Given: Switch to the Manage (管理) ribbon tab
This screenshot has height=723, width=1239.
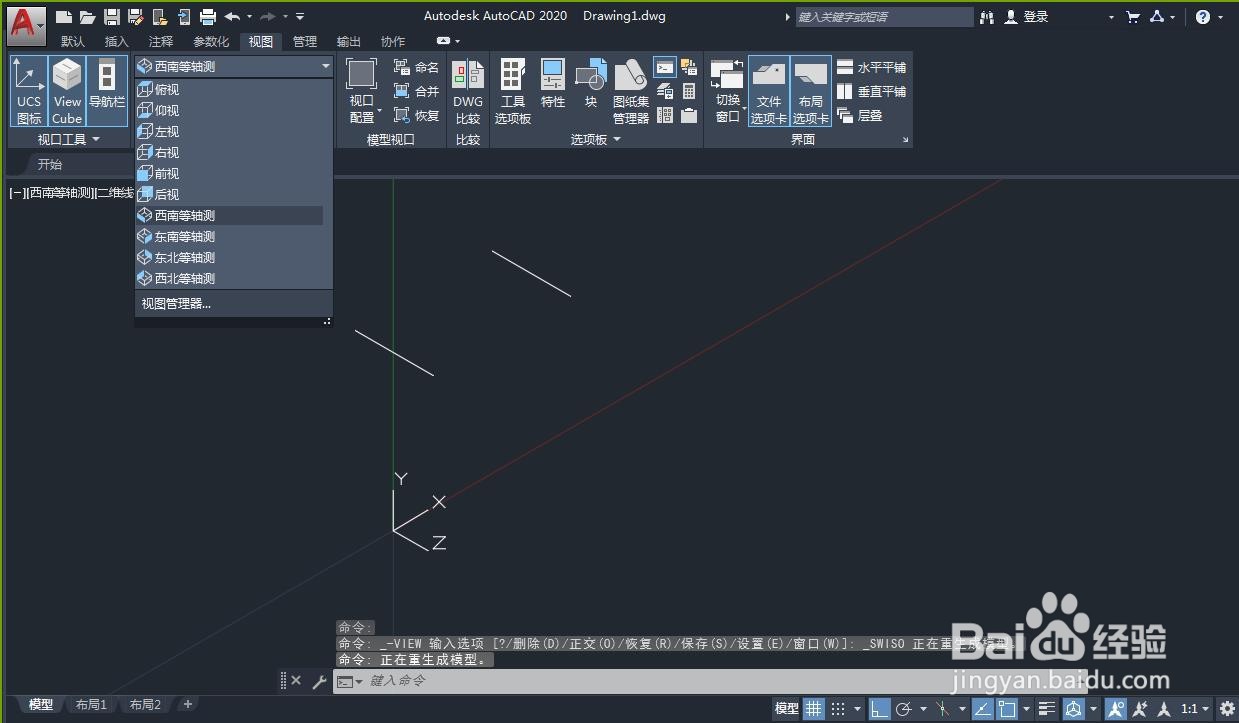Looking at the screenshot, I should [305, 41].
